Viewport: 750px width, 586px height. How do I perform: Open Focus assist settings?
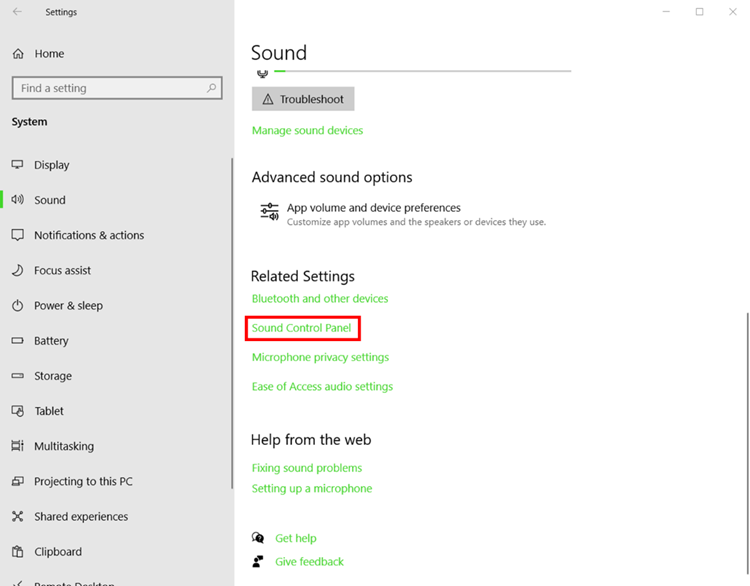(62, 270)
